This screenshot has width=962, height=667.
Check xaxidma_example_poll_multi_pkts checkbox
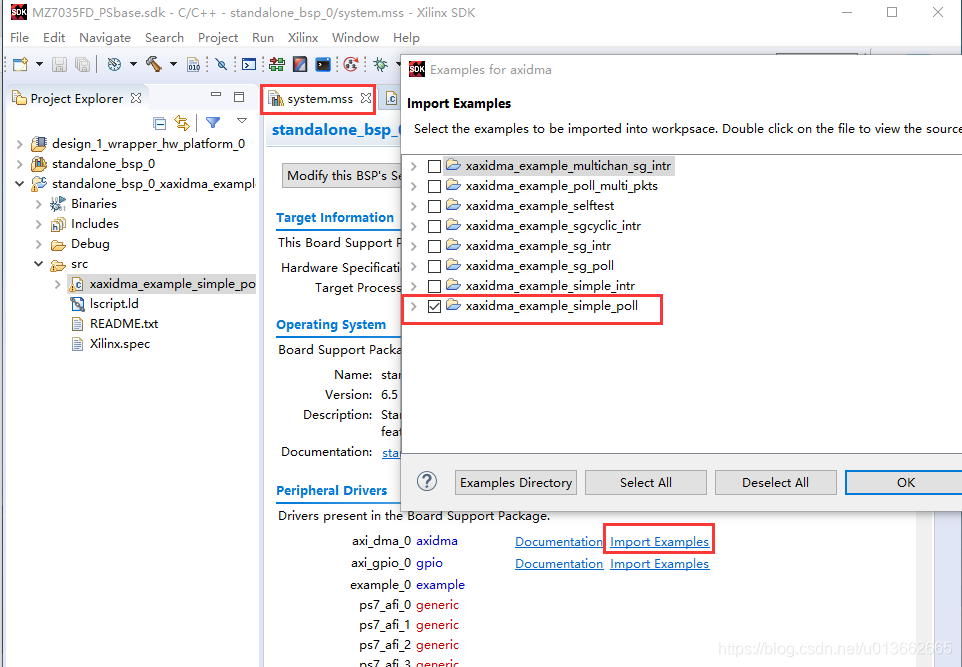tap(434, 187)
